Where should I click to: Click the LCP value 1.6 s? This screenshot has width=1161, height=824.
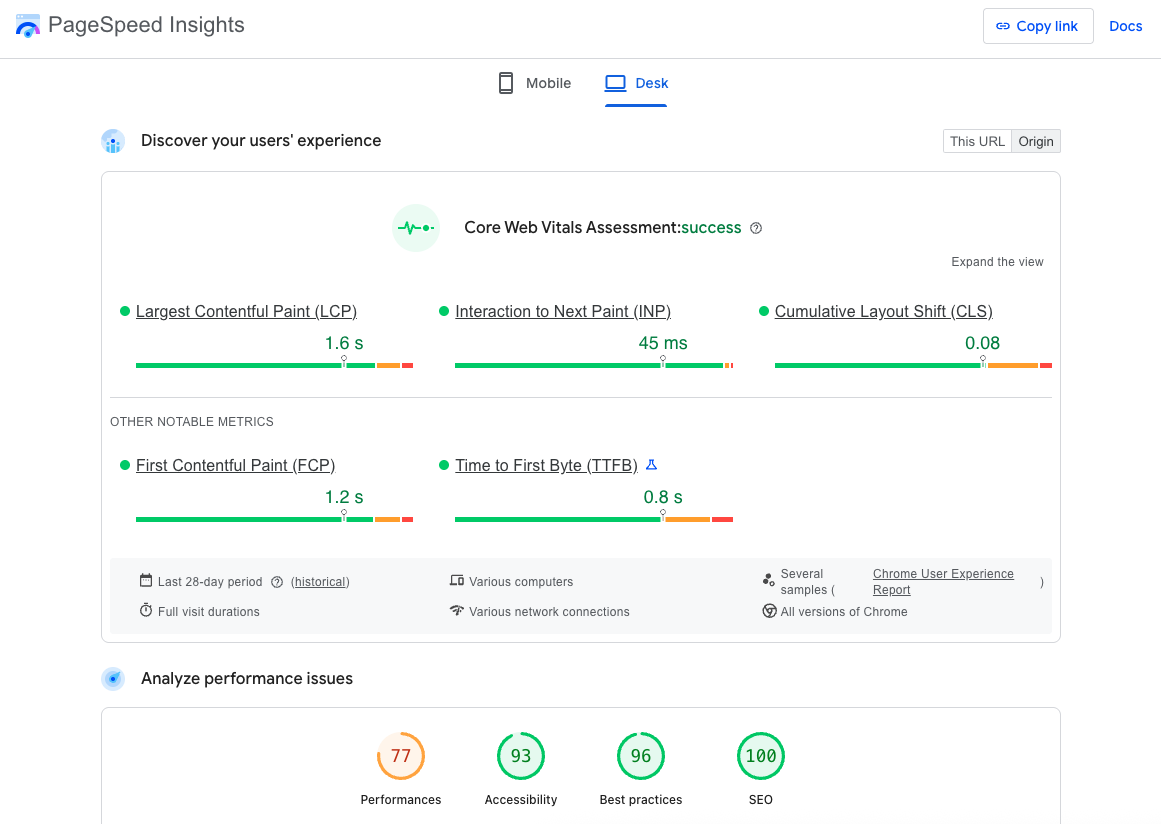pos(344,344)
